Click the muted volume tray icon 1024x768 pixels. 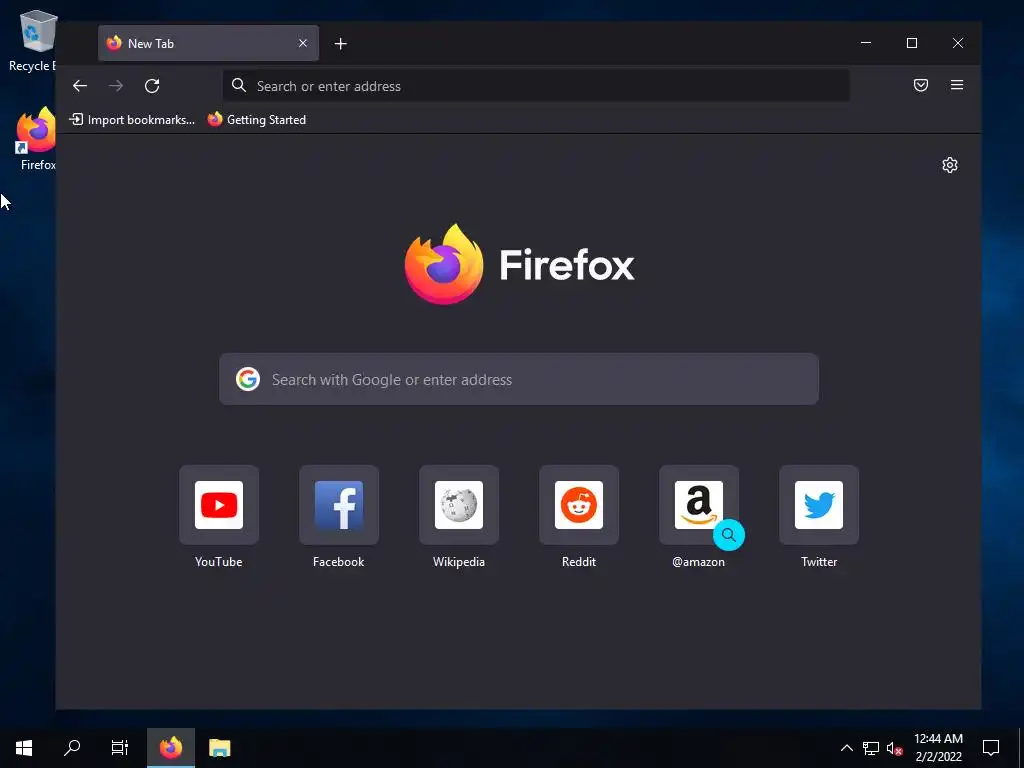(x=895, y=748)
